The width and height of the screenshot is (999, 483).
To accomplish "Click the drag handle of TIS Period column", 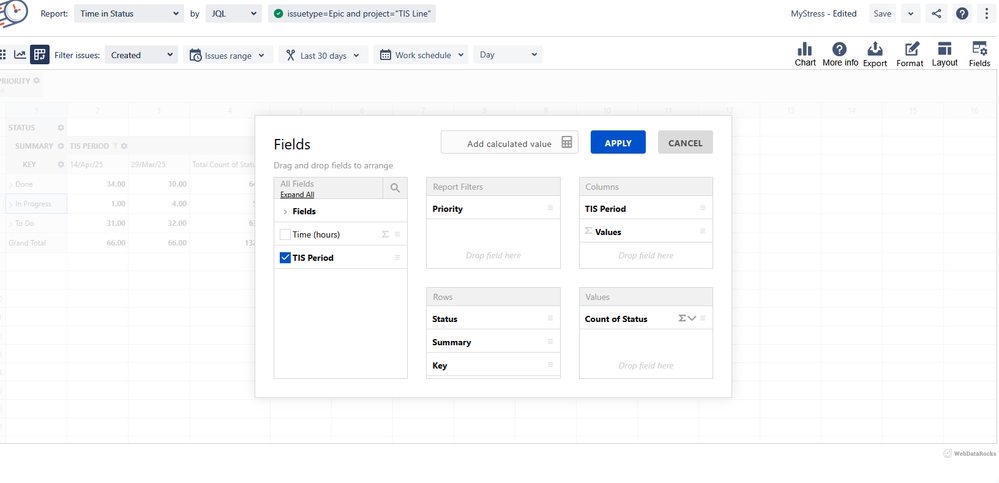I will tap(703, 208).
